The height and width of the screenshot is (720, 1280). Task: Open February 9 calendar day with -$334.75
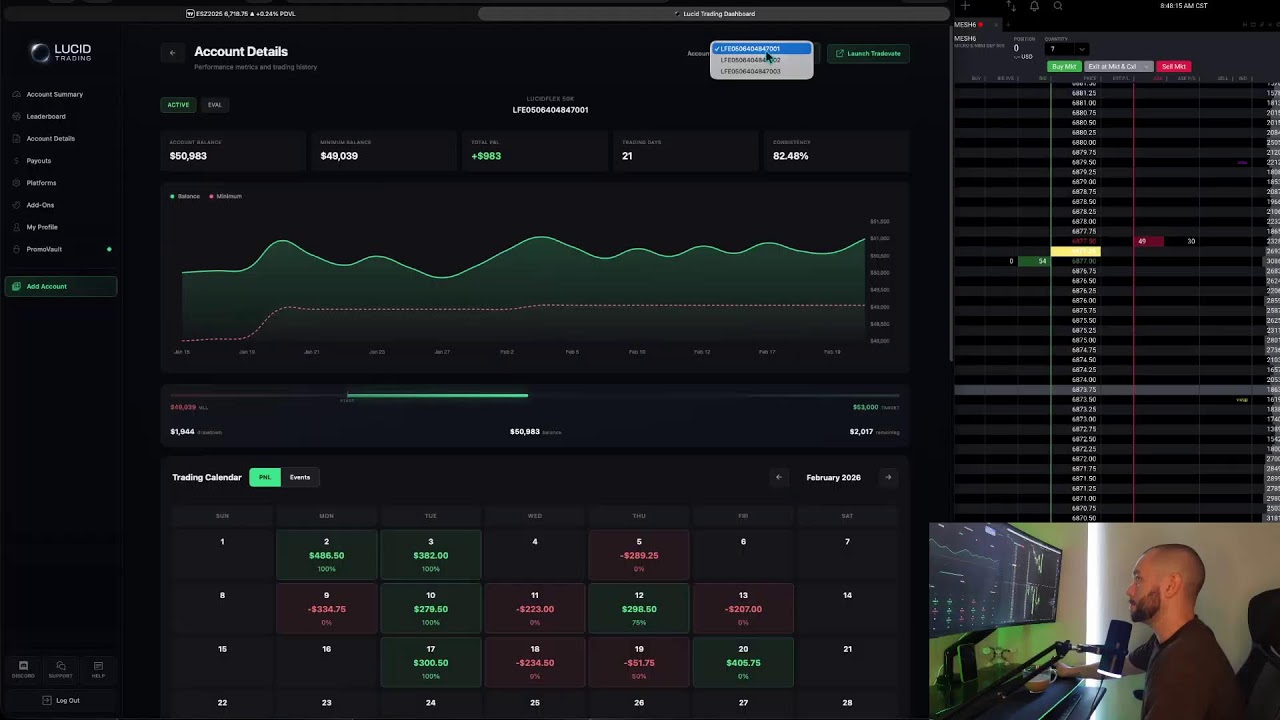(326, 609)
